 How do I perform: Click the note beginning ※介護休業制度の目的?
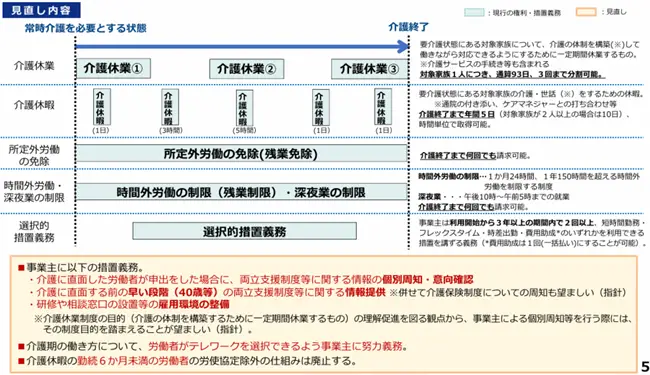pyautogui.click(x=333, y=324)
